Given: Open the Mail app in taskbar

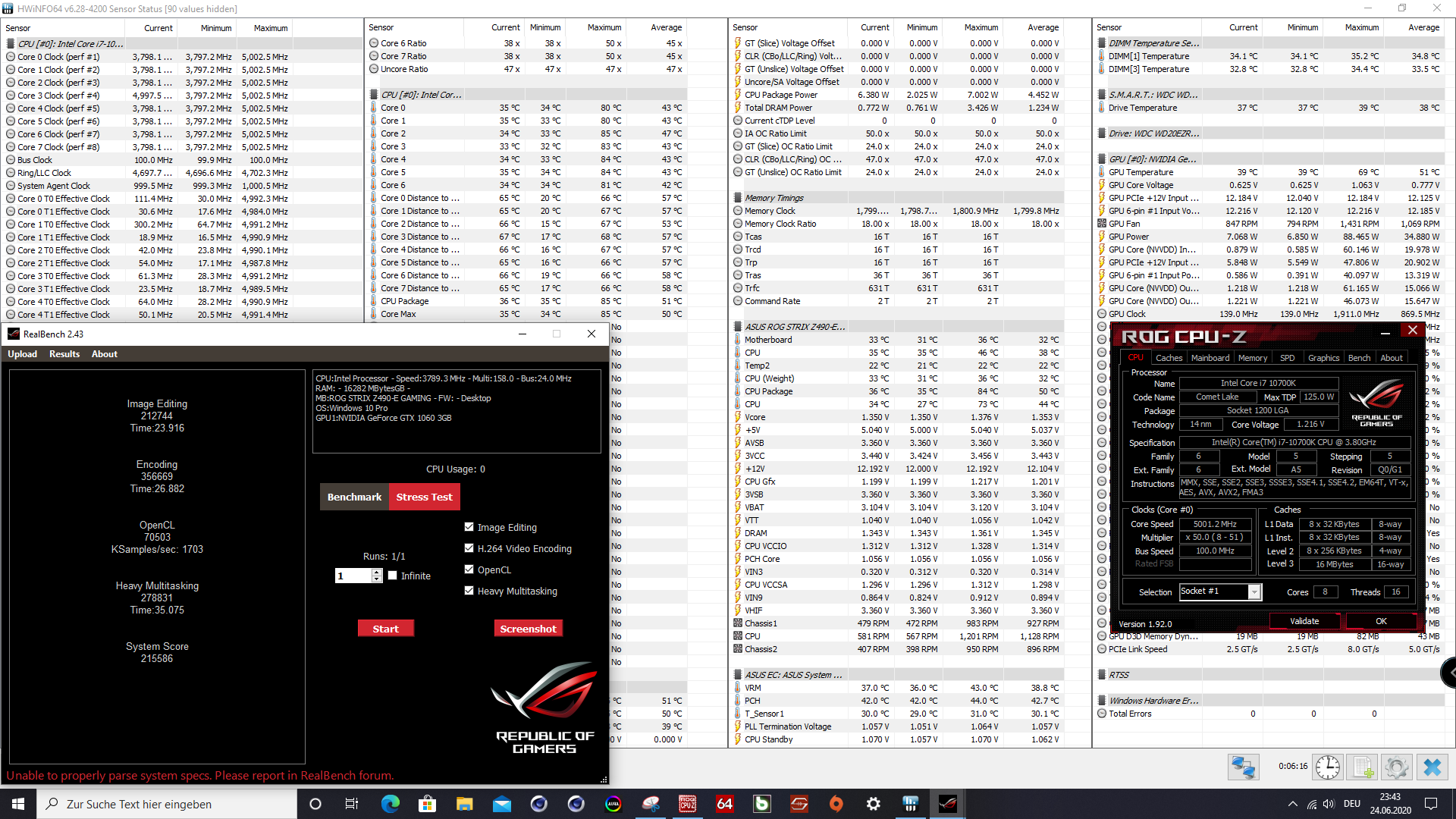Looking at the screenshot, I should pos(501,804).
